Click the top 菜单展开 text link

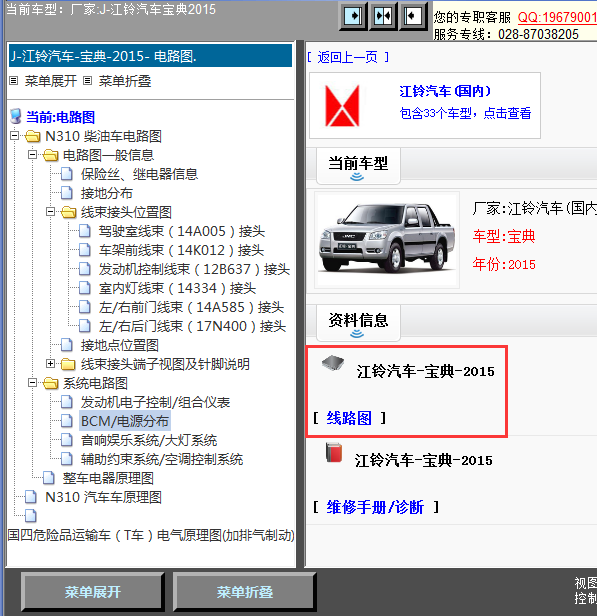click(51, 81)
